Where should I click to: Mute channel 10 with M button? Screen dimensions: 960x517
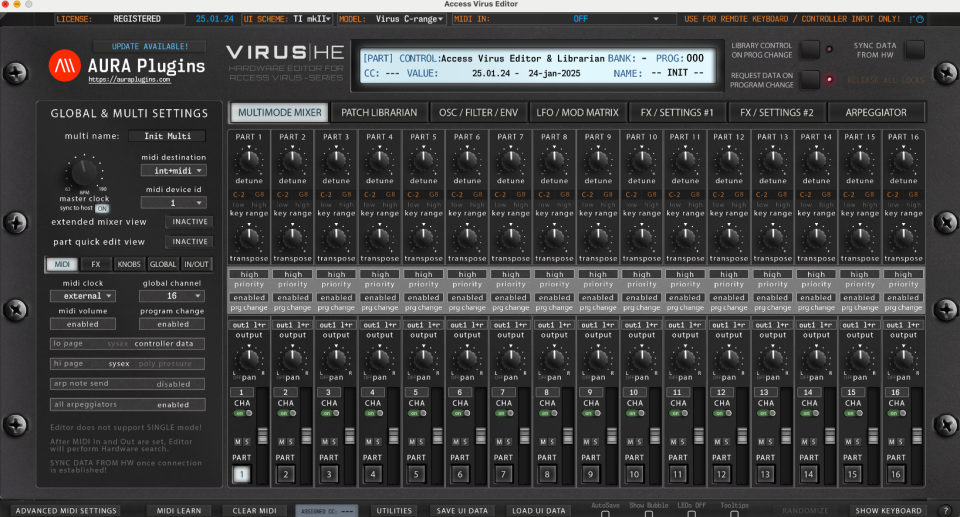coord(630,442)
